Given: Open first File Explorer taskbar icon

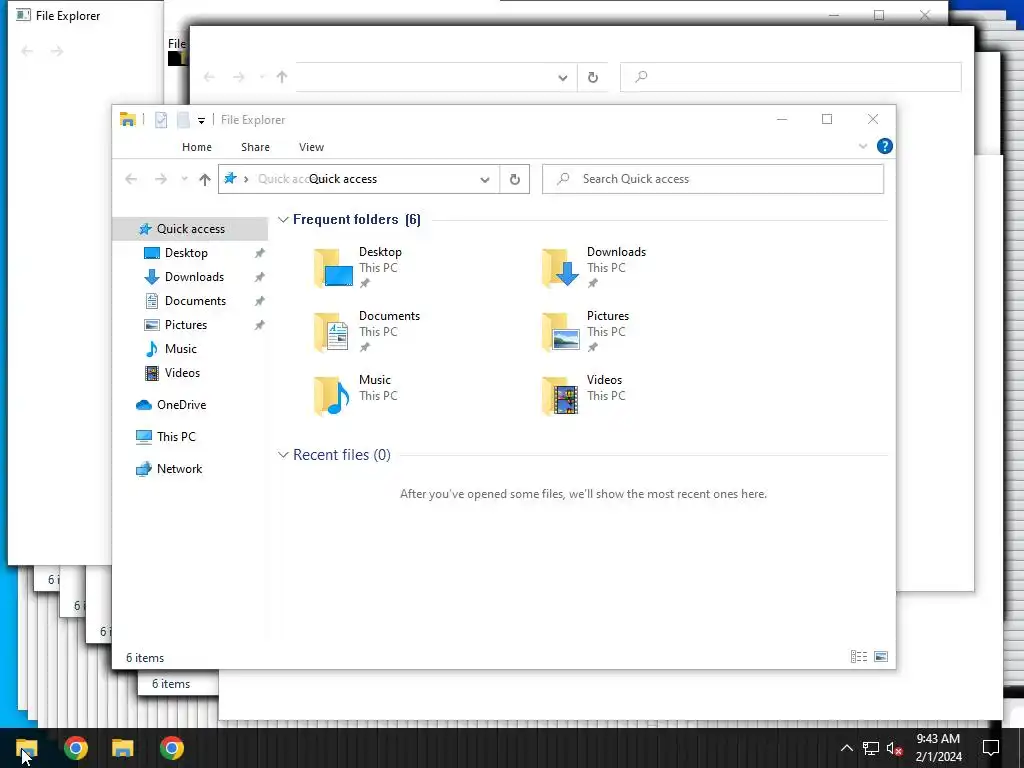Looking at the screenshot, I should pos(27,748).
